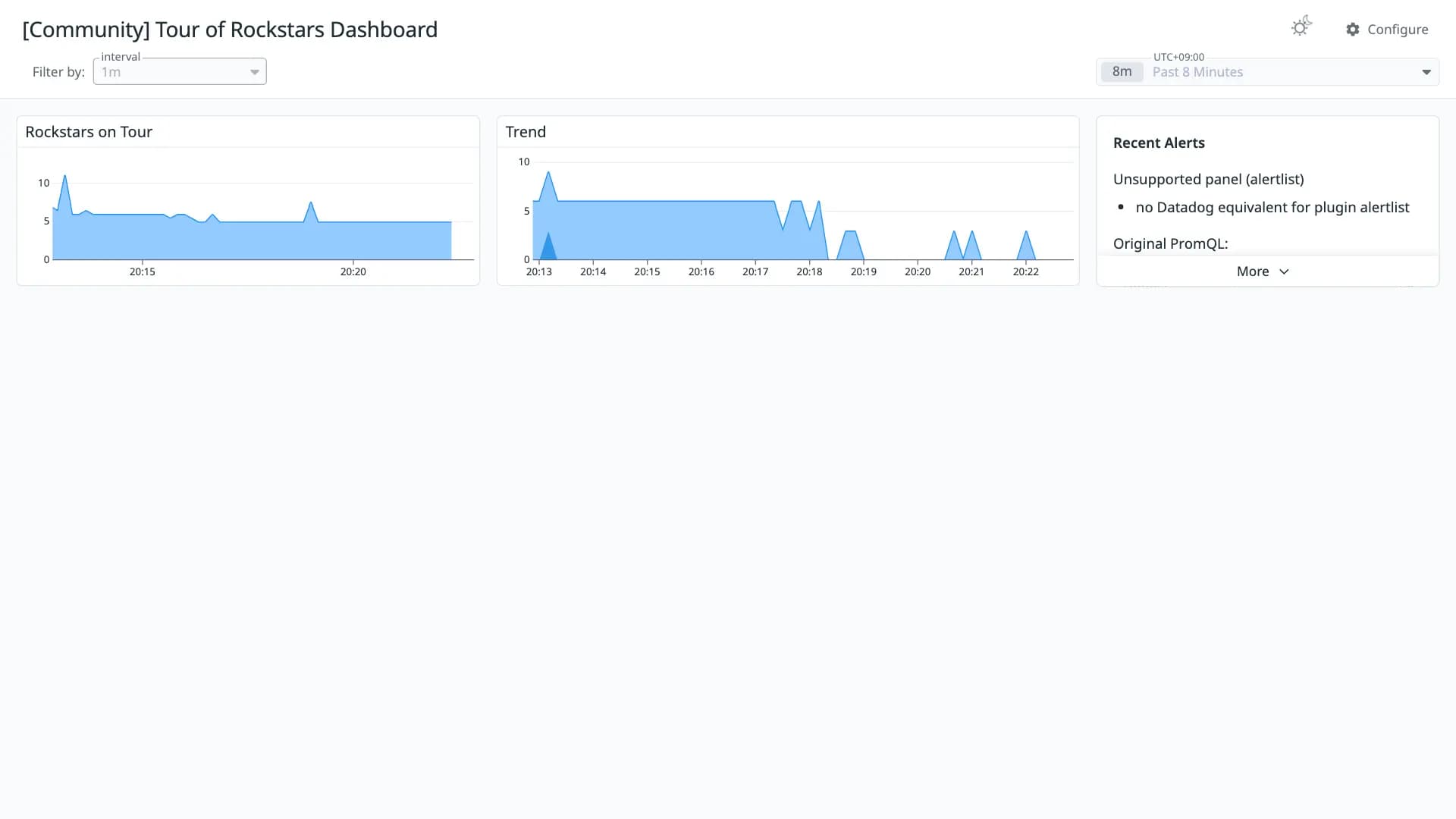Select the Rockstars on Tour panel title
This screenshot has height=819, width=1456.
[89, 132]
